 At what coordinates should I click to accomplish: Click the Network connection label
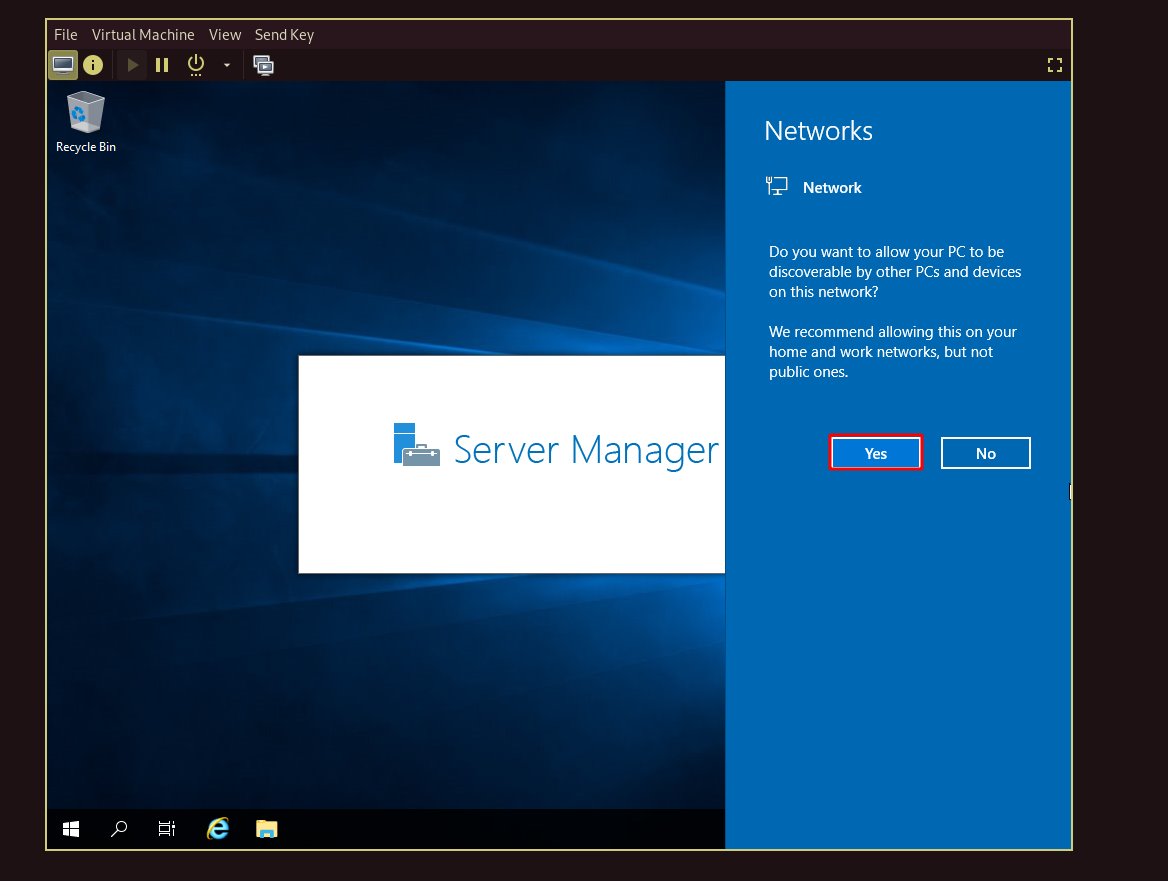pyautogui.click(x=832, y=188)
